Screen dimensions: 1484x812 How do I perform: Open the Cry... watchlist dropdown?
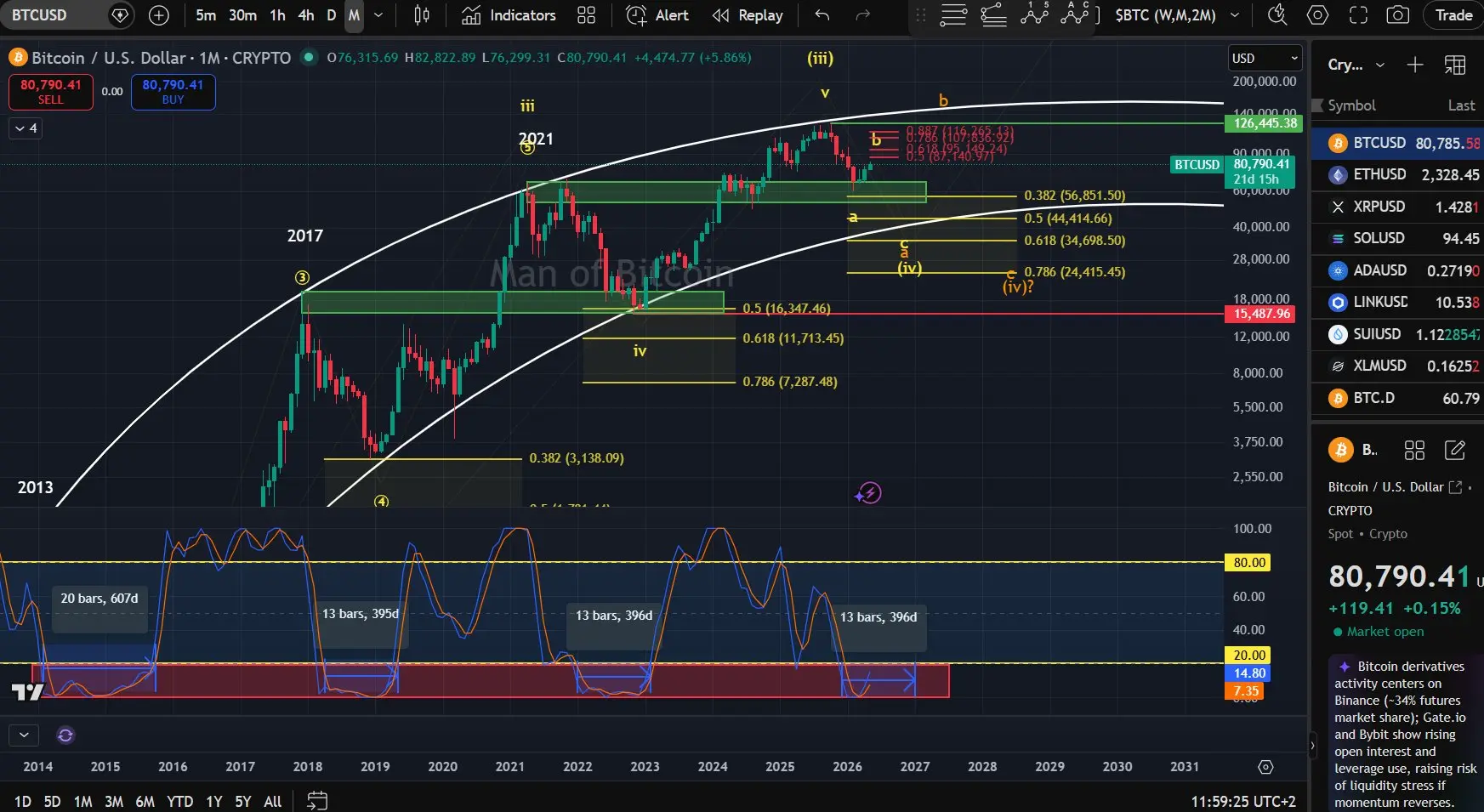tap(1356, 65)
